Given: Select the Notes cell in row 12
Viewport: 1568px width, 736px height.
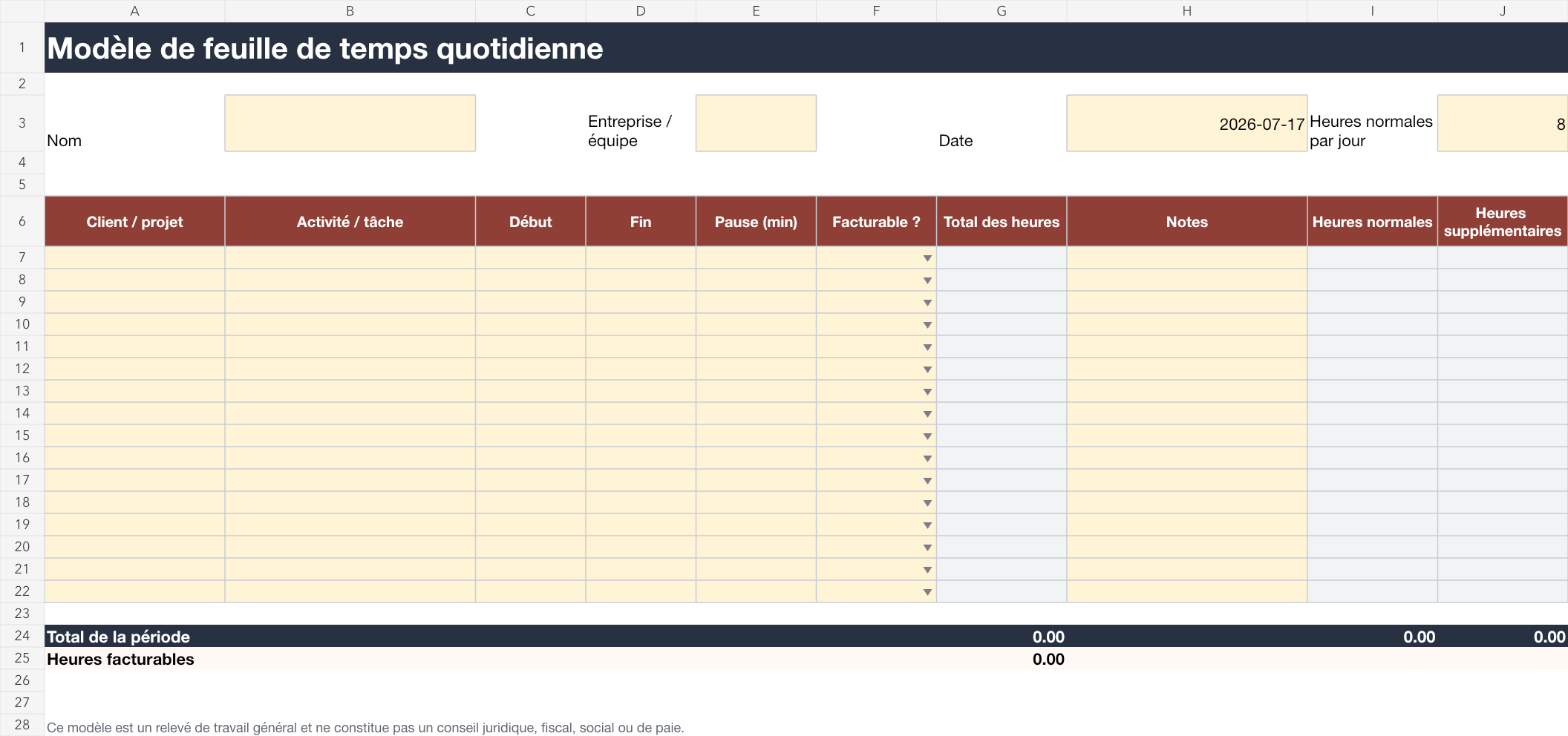Looking at the screenshot, I should [x=1186, y=369].
